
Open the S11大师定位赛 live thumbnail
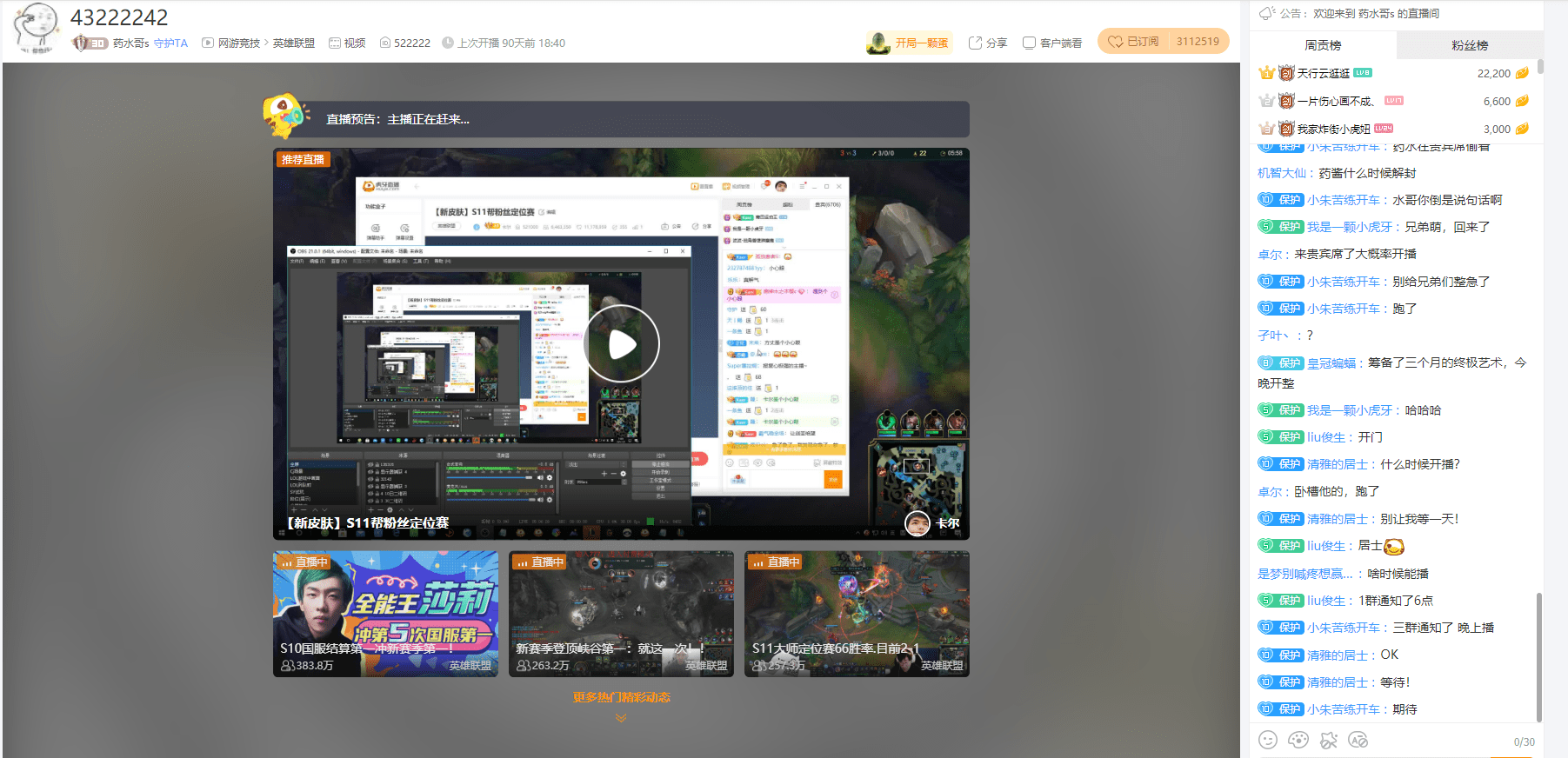(857, 614)
